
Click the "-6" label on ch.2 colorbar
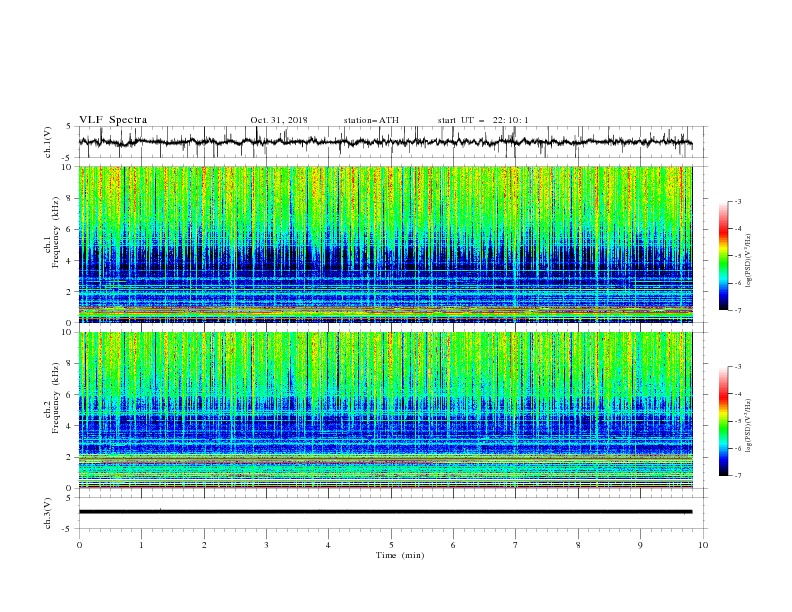[737, 448]
